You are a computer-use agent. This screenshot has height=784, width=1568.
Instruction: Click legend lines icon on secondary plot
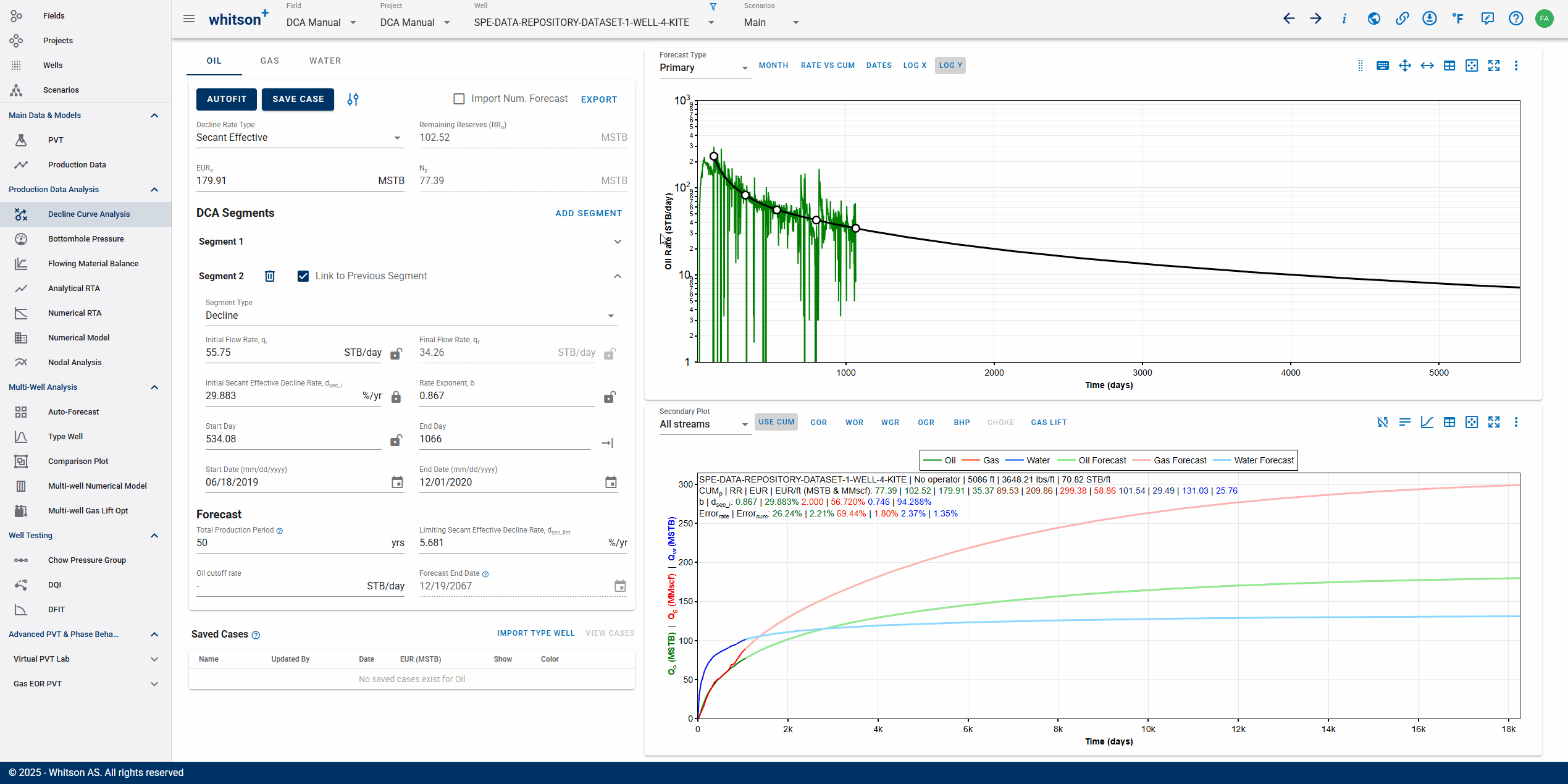(x=1405, y=422)
